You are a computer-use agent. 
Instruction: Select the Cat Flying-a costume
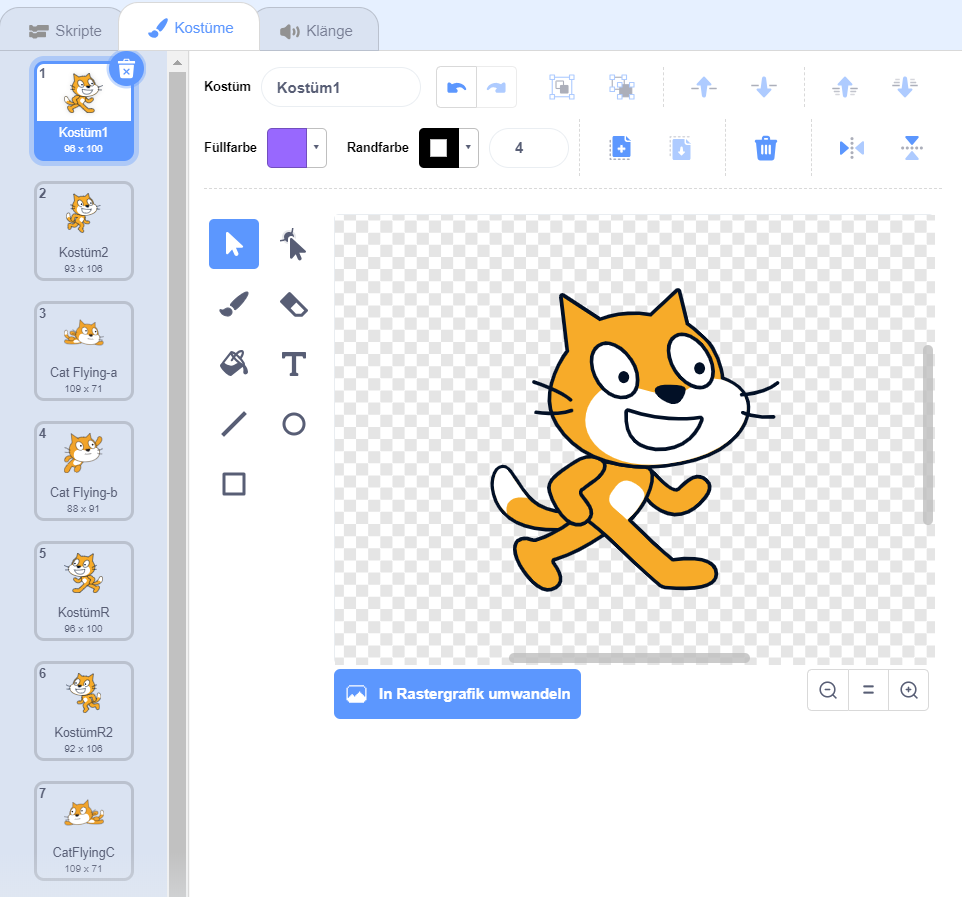point(83,351)
